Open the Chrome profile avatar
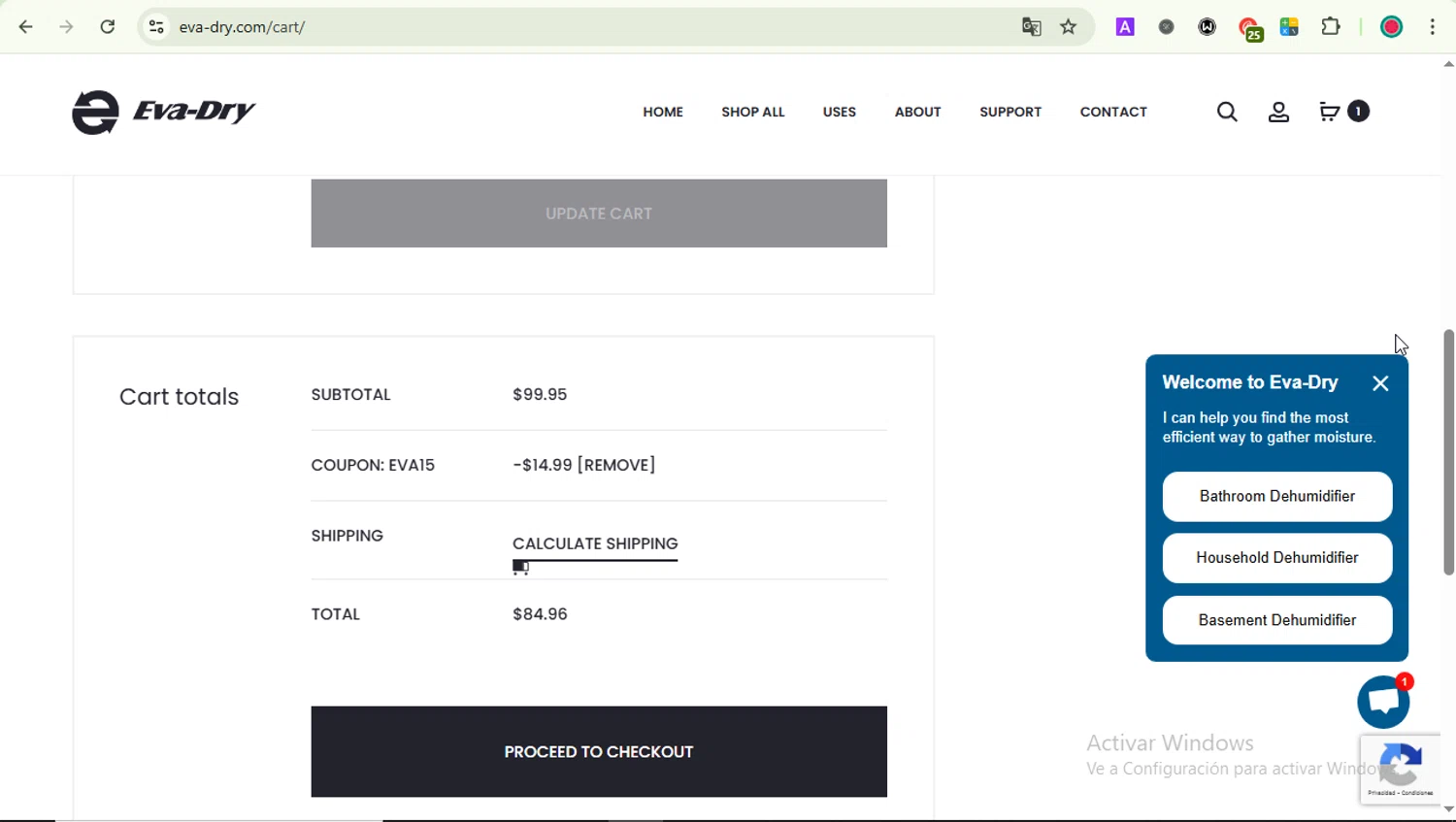The height and width of the screenshot is (822, 1456). (x=1391, y=27)
